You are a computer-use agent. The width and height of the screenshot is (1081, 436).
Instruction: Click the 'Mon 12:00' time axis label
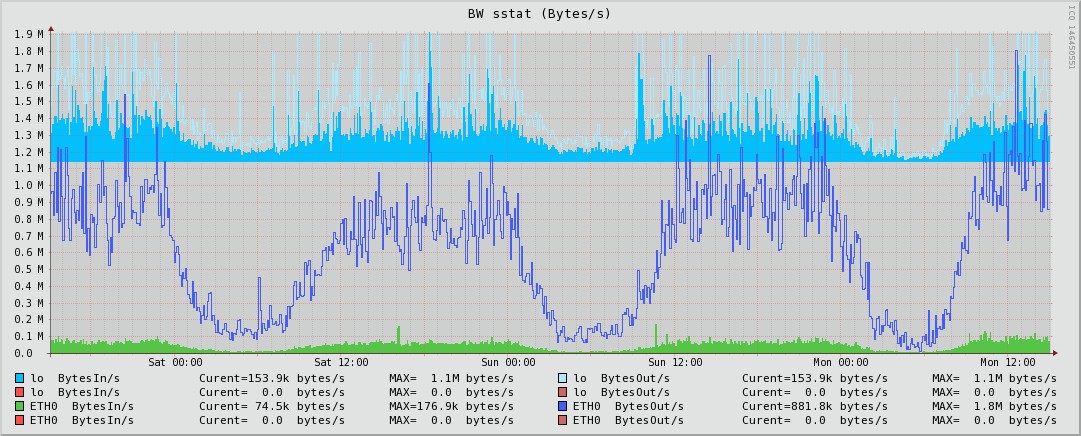pyautogui.click(x=1007, y=362)
